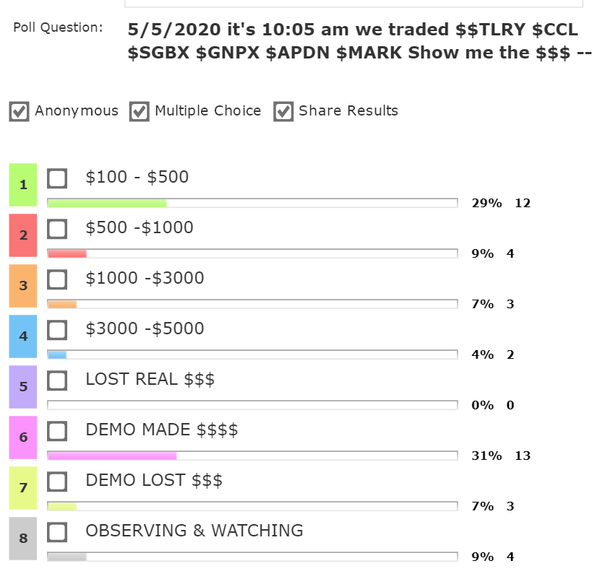Click the purple number 5 swatch
This screenshot has width=600, height=579.
(x=22, y=387)
